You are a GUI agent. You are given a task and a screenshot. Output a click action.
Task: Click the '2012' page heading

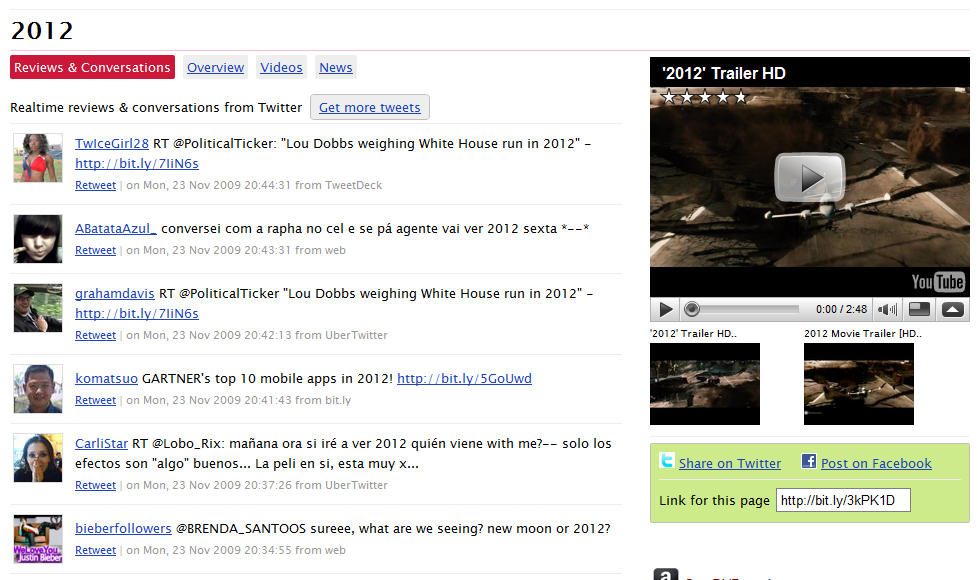[x=42, y=31]
